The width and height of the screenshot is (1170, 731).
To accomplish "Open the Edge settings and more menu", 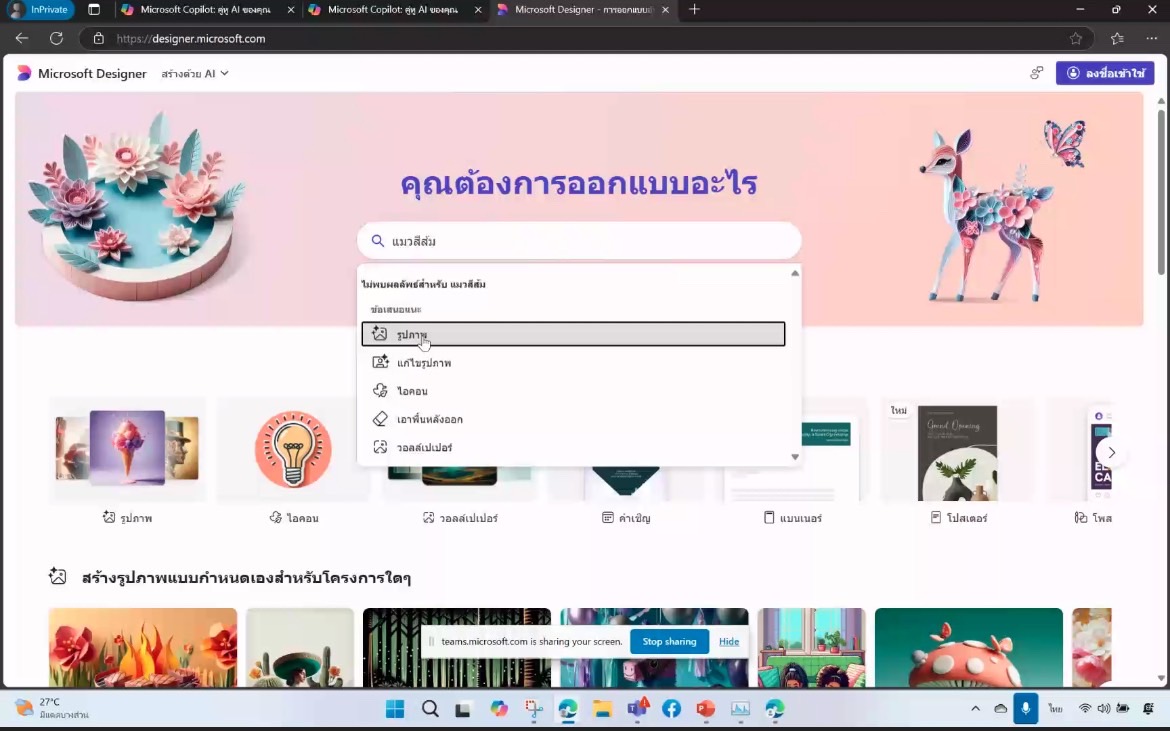I will 1151,38.
